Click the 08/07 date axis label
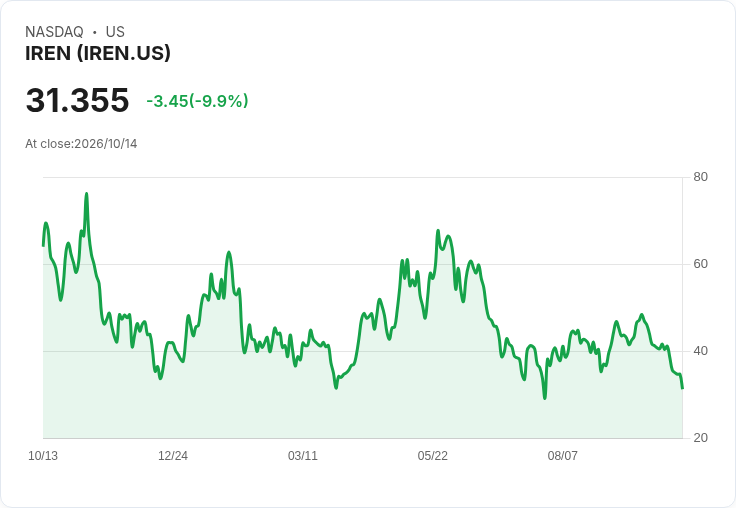The image size is (736, 508). tap(562, 456)
